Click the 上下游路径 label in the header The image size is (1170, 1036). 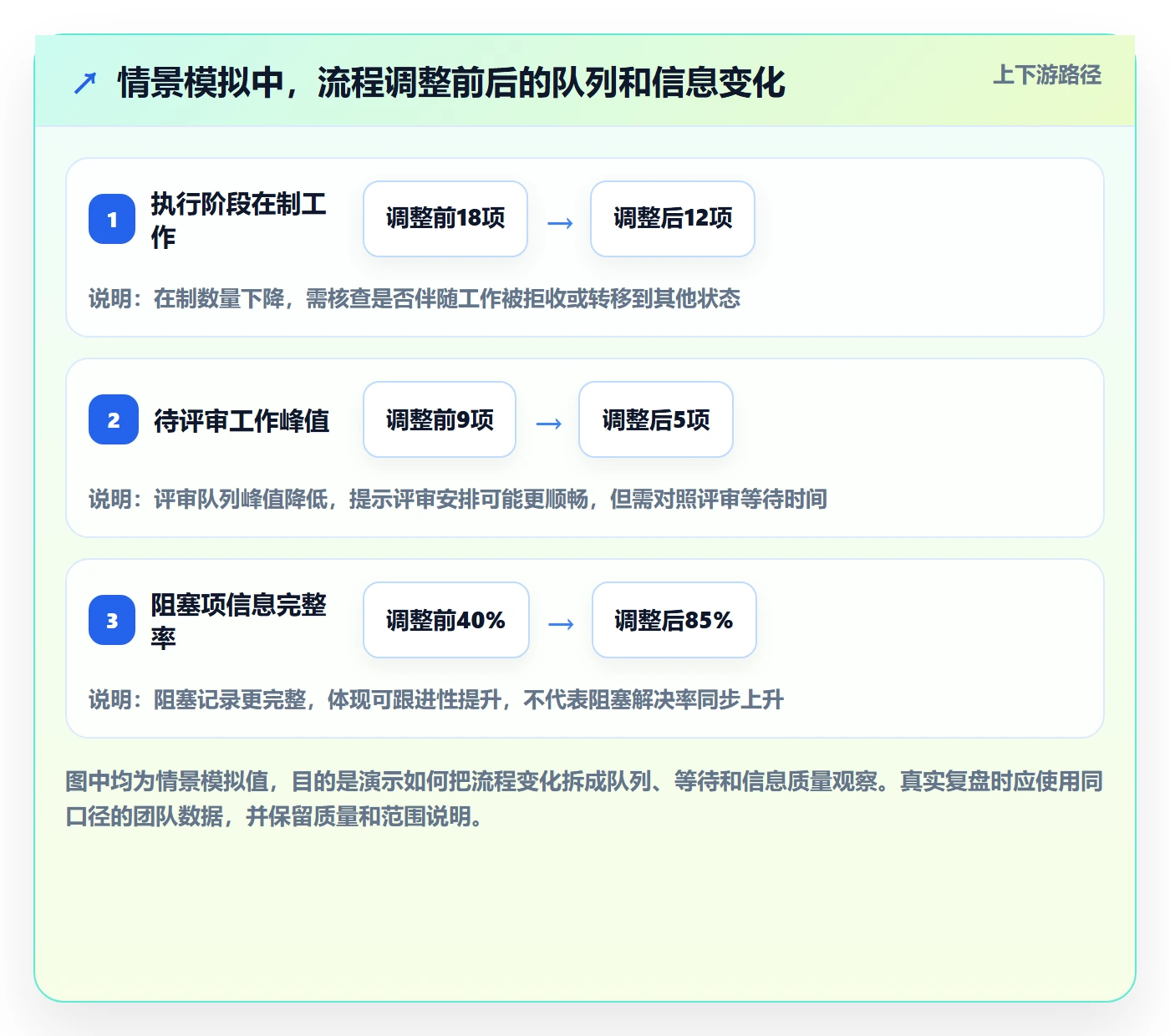[x=1047, y=75]
